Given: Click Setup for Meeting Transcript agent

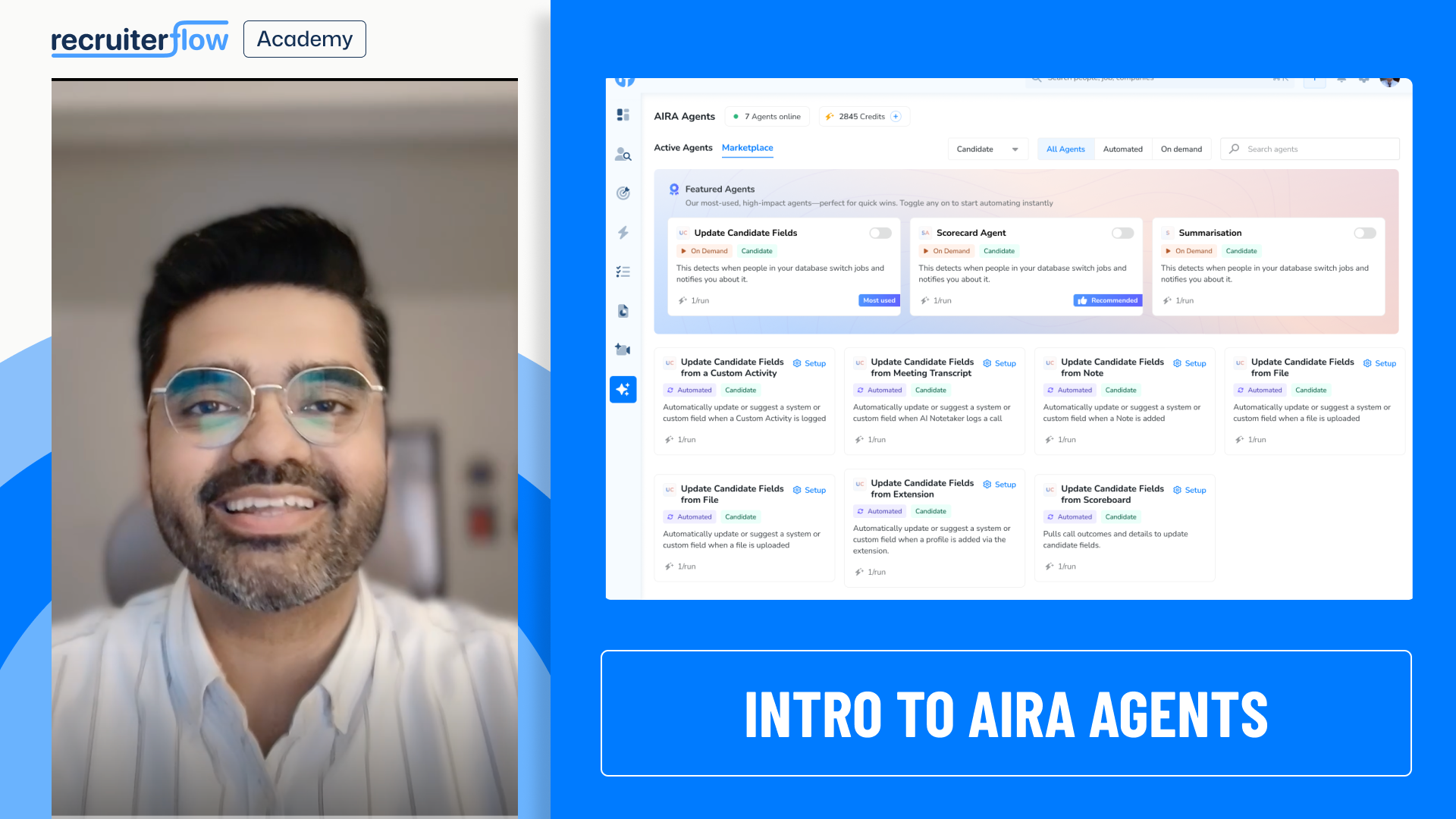Looking at the screenshot, I should (999, 364).
